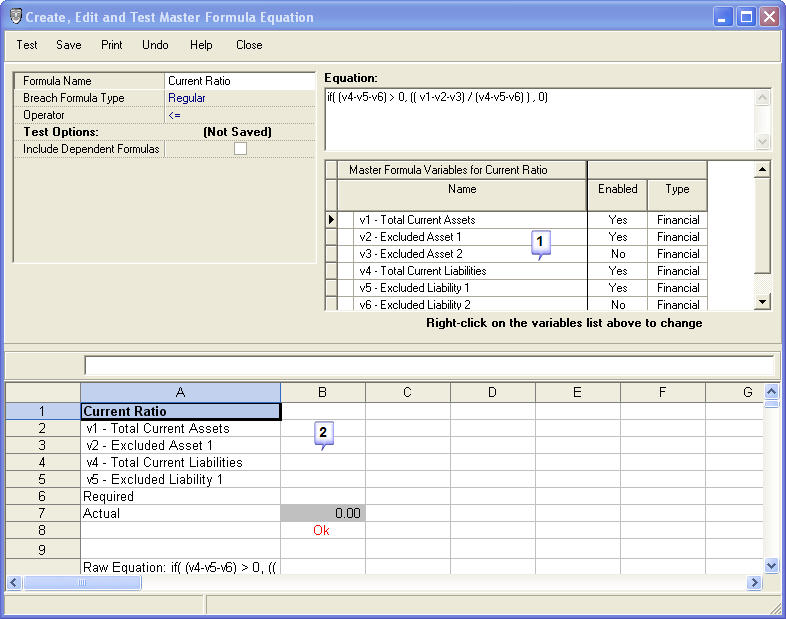Click the Type cell Financial for v4
Viewport: 786px width, 619px height.
click(678, 271)
